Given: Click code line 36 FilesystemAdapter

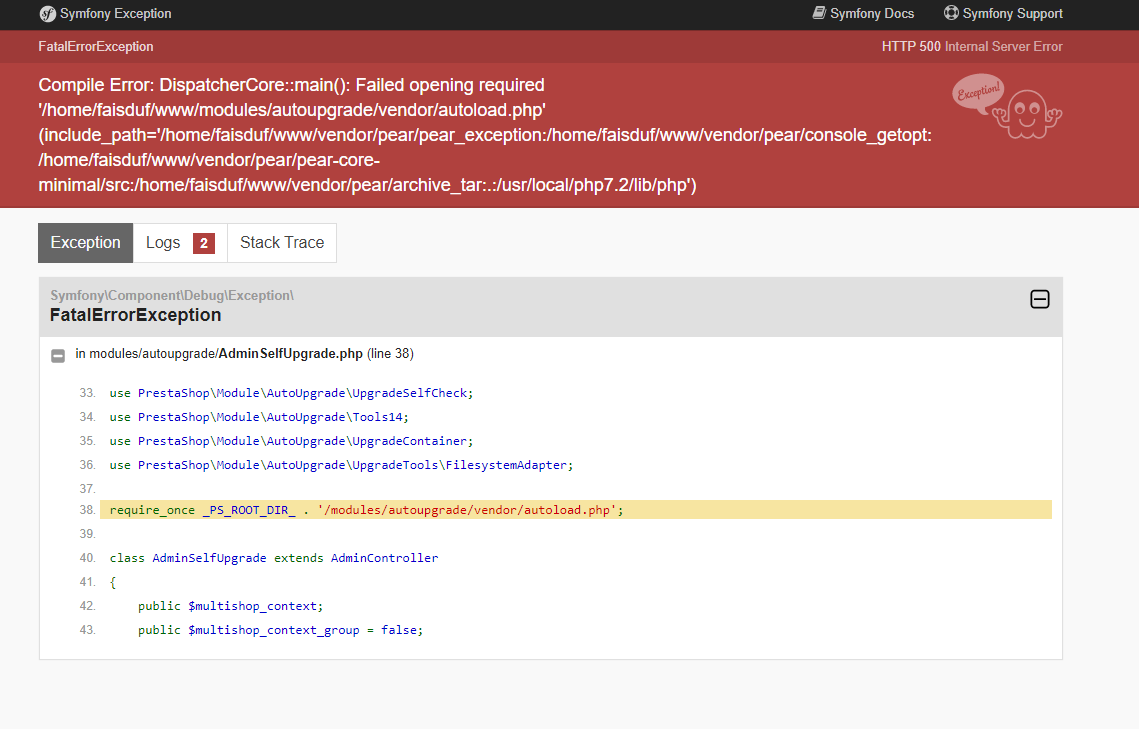Looking at the screenshot, I should (341, 465).
